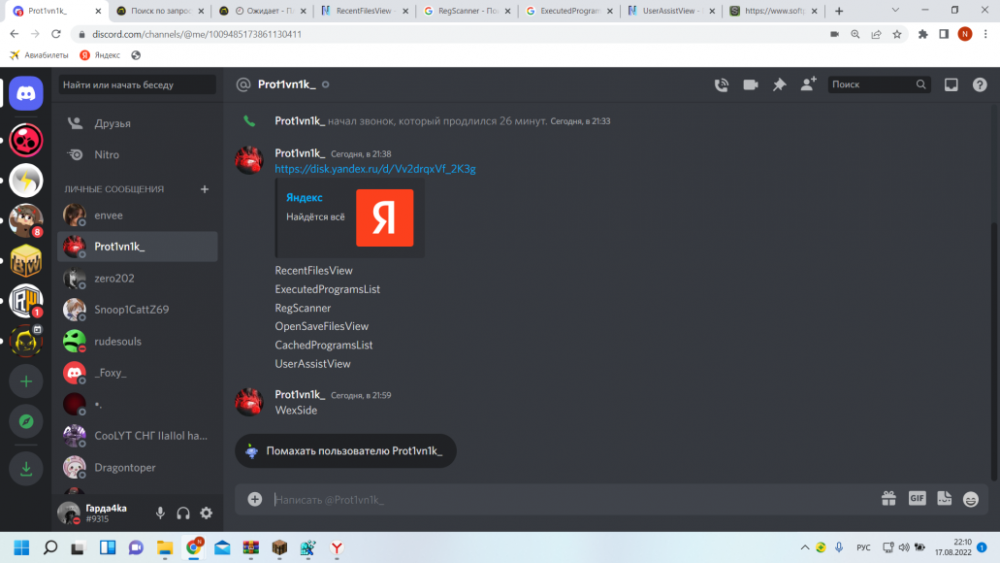Viewport: 1000px width, 563px height.
Task: Open the Авиабилеты bookmark
Action: [x=39, y=55]
